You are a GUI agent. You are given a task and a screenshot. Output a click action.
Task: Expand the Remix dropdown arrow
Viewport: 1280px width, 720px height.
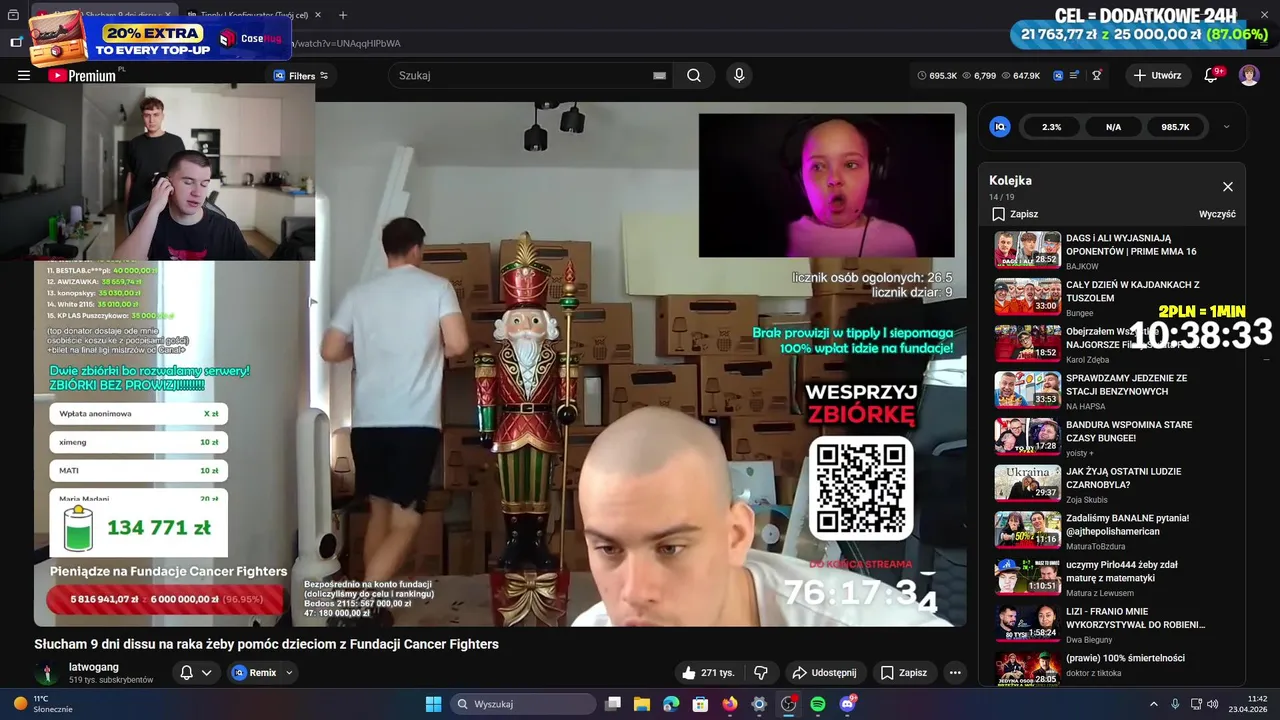[x=289, y=673]
